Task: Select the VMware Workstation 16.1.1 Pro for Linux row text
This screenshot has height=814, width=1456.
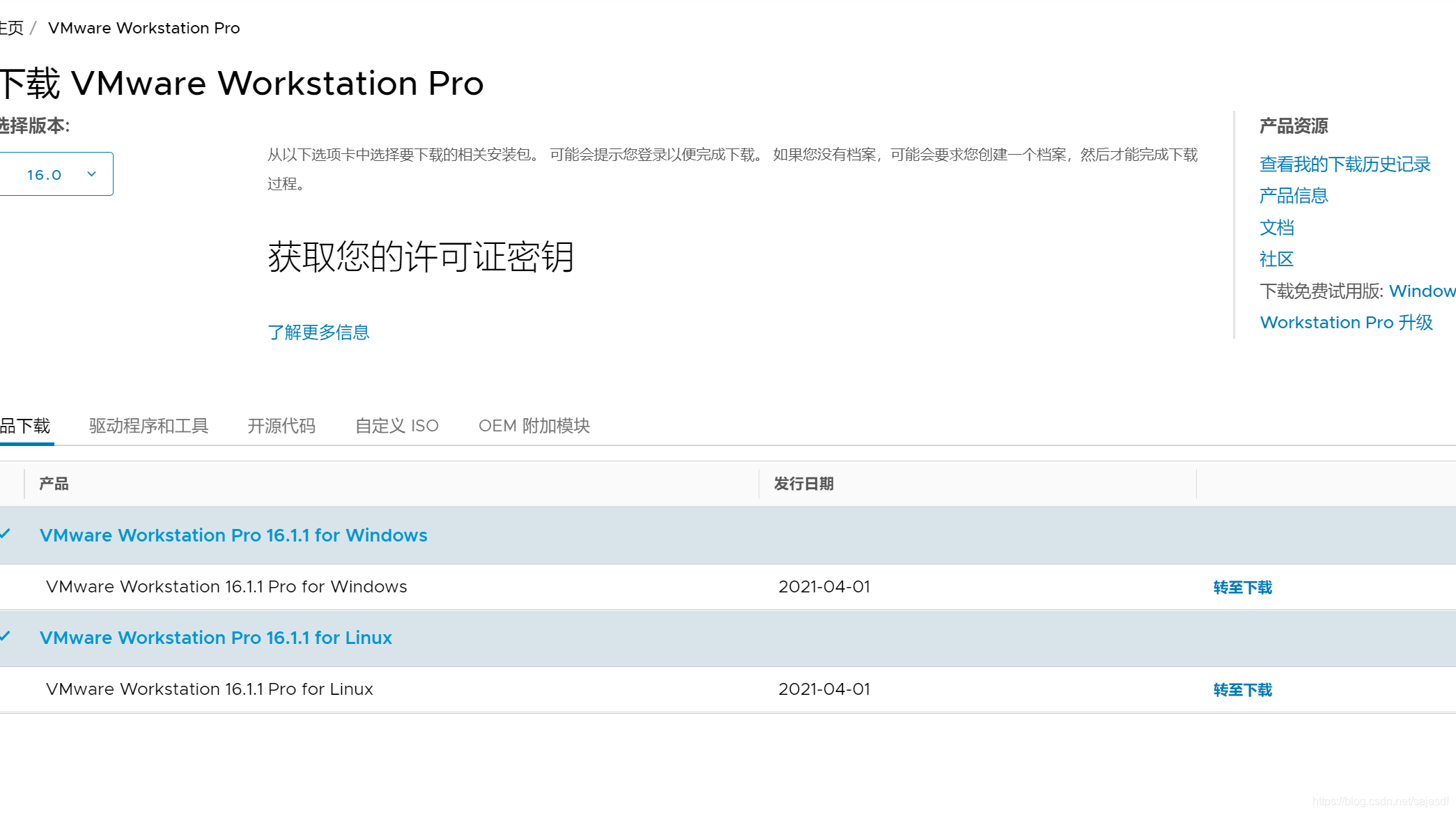Action: tap(210, 689)
